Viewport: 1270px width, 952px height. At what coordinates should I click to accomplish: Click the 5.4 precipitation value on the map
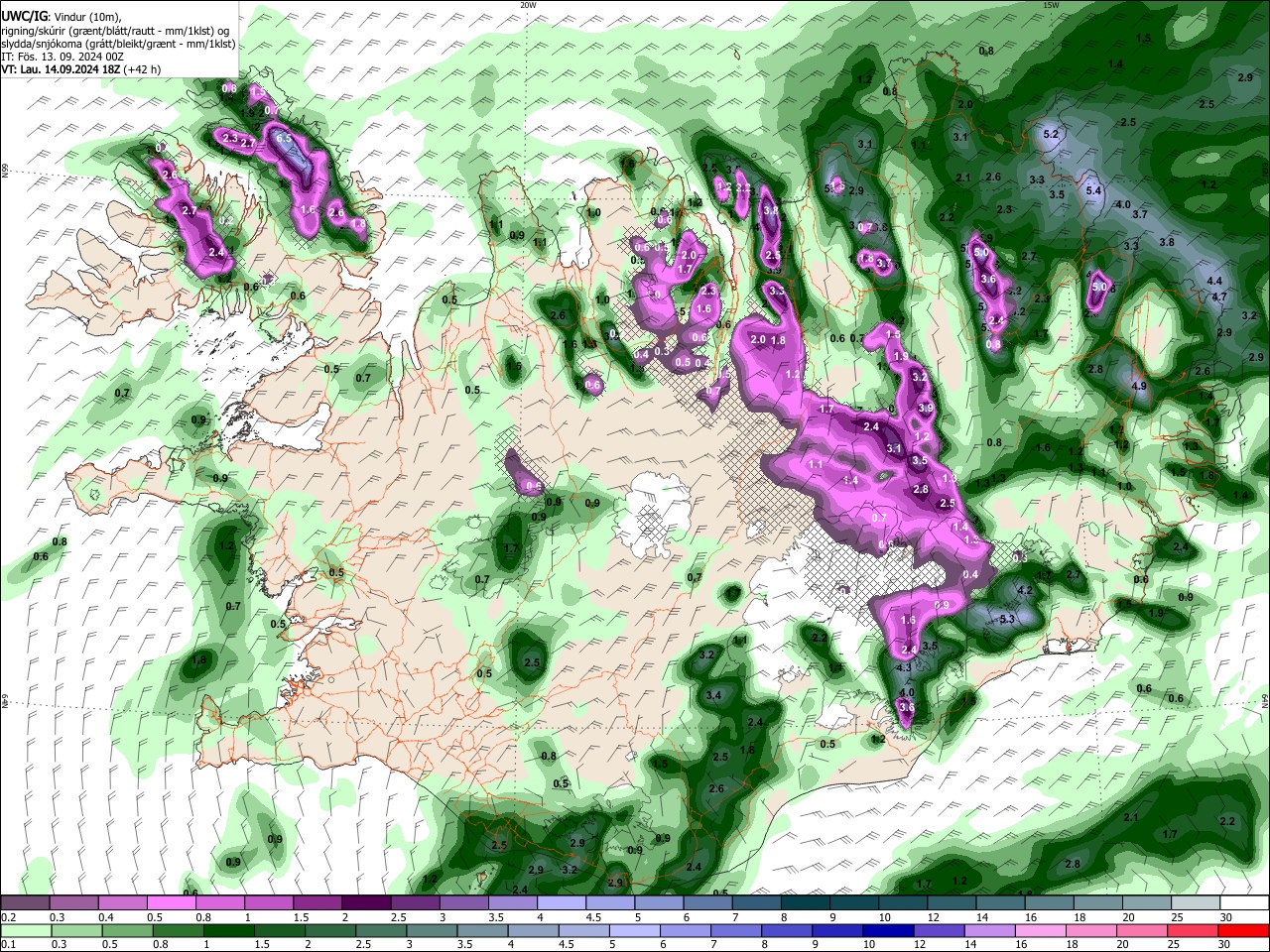1094,189
